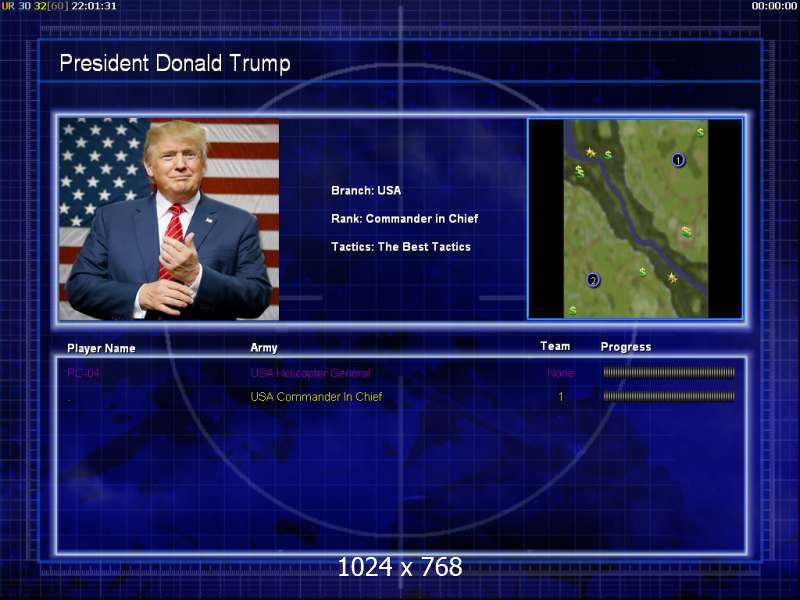Click the Branch: USA text

coord(366,190)
